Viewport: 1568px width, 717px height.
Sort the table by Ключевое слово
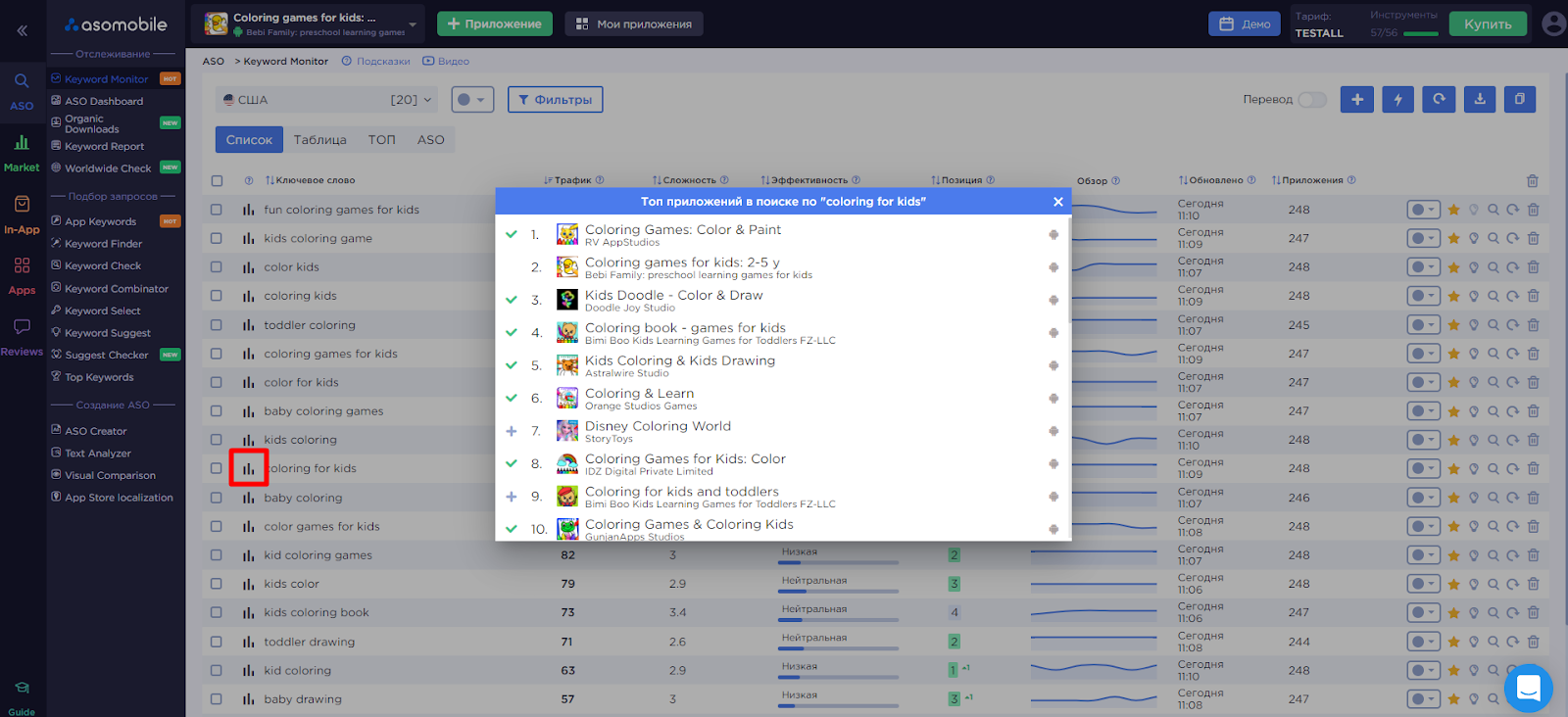point(310,180)
